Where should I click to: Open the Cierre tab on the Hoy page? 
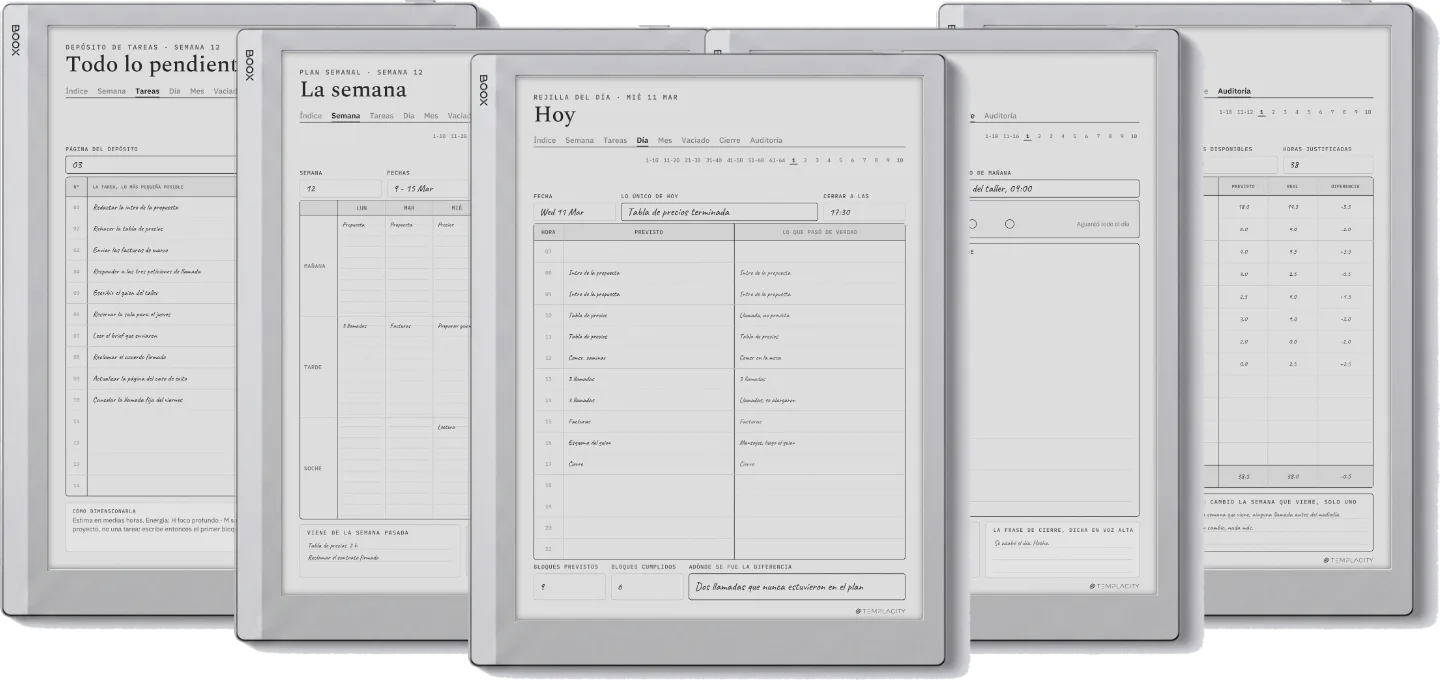tap(730, 140)
